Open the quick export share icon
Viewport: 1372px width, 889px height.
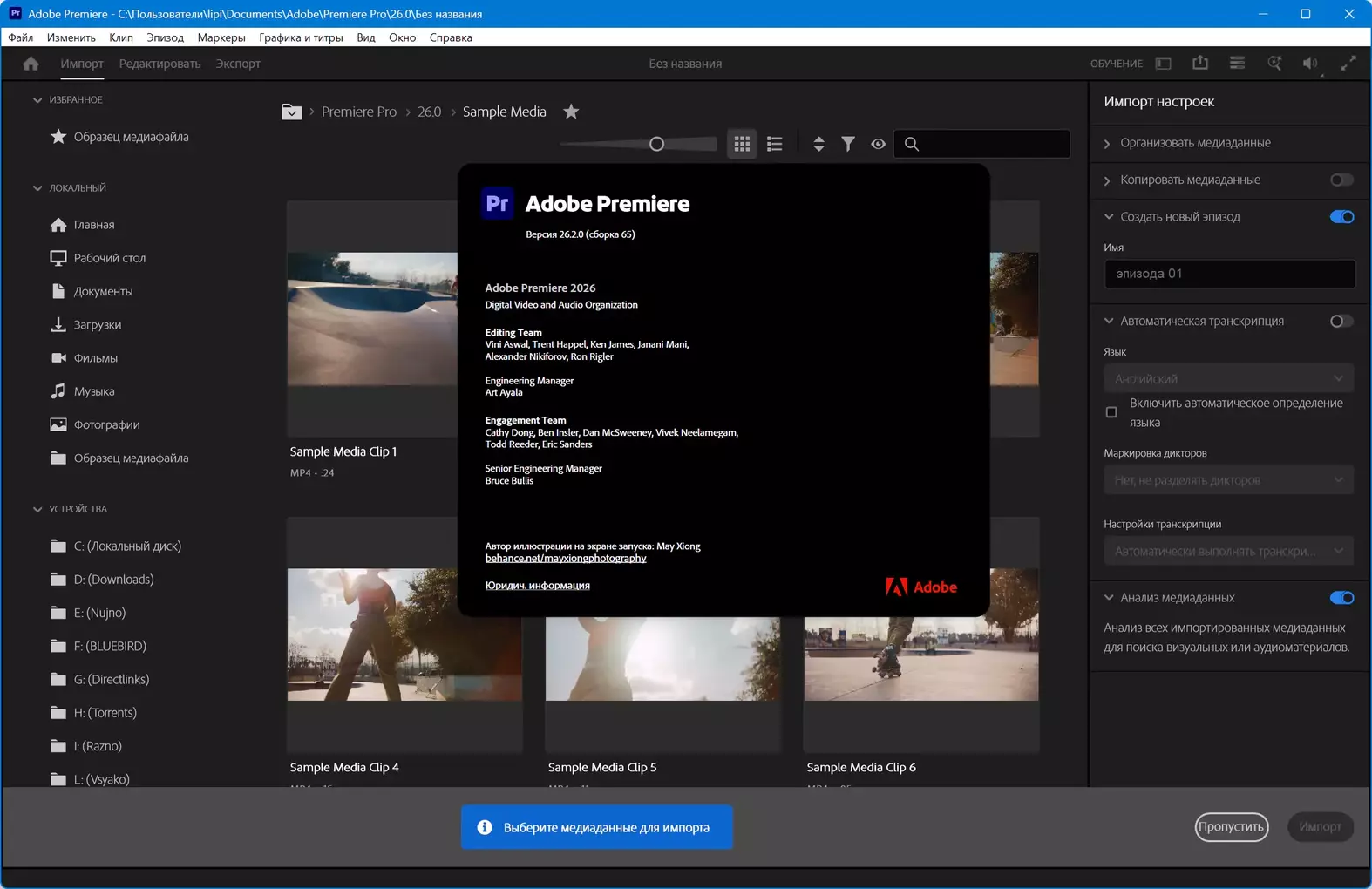(x=1200, y=63)
